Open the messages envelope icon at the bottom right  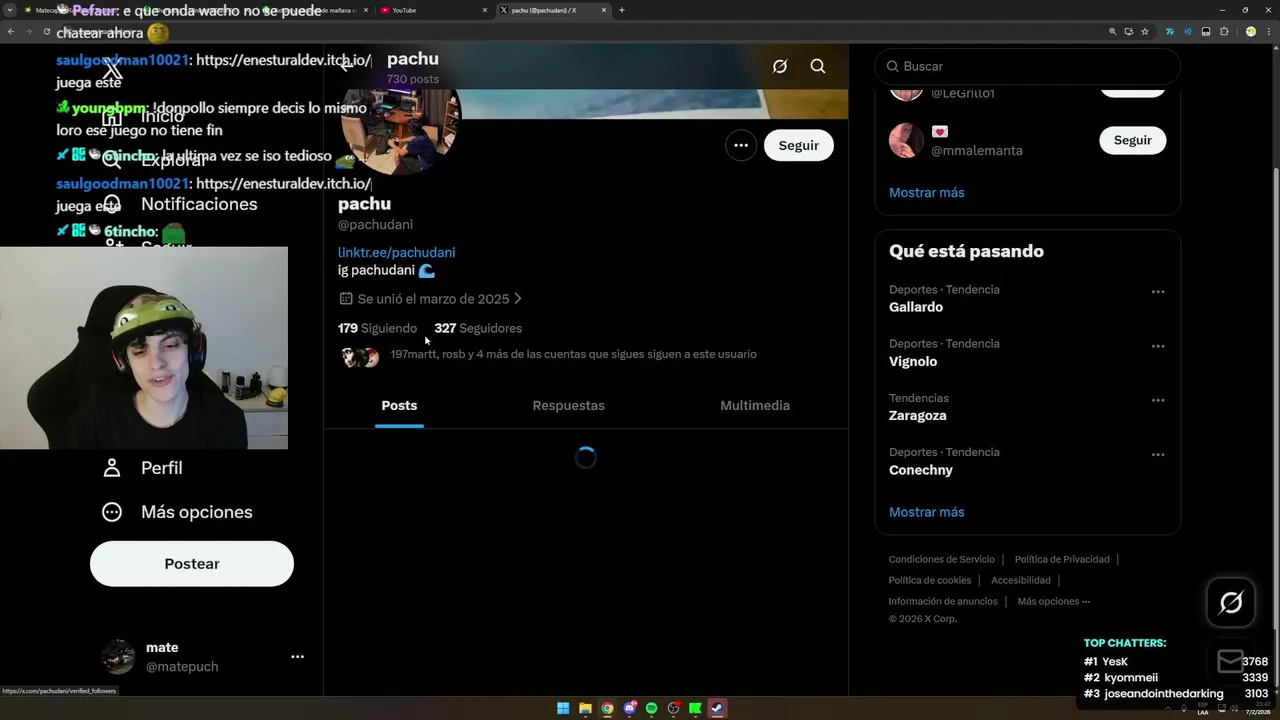point(1231,661)
